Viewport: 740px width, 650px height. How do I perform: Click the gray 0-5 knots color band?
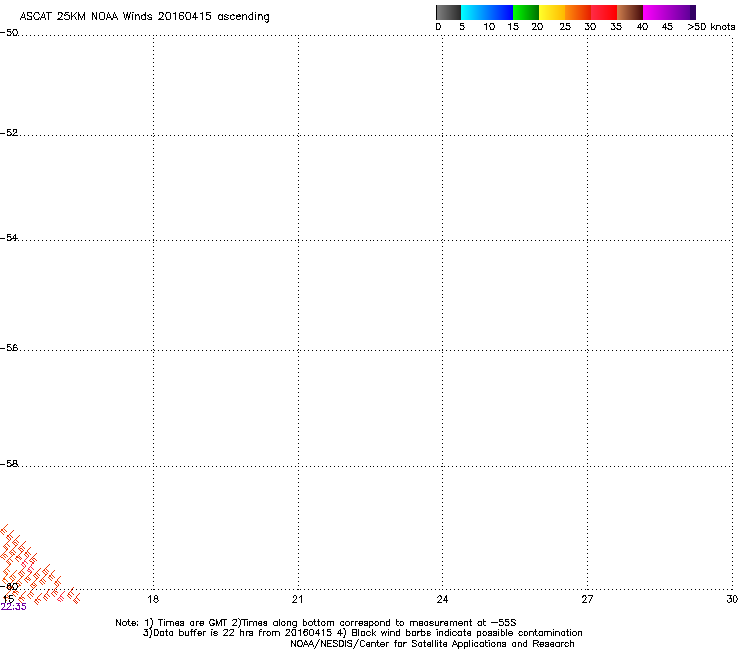(448, 12)
